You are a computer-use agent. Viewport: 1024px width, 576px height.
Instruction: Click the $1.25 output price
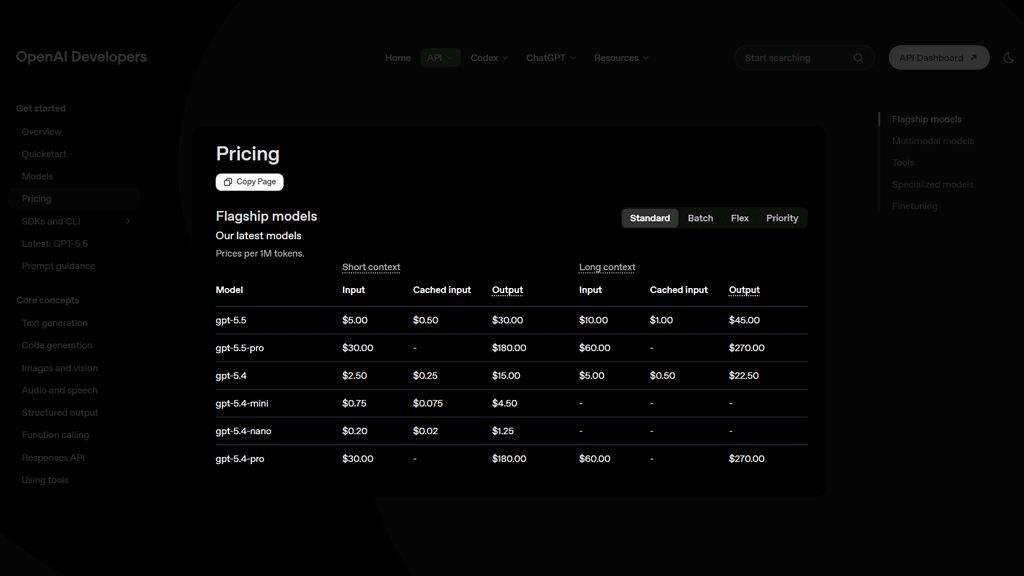tap(503, 431)
